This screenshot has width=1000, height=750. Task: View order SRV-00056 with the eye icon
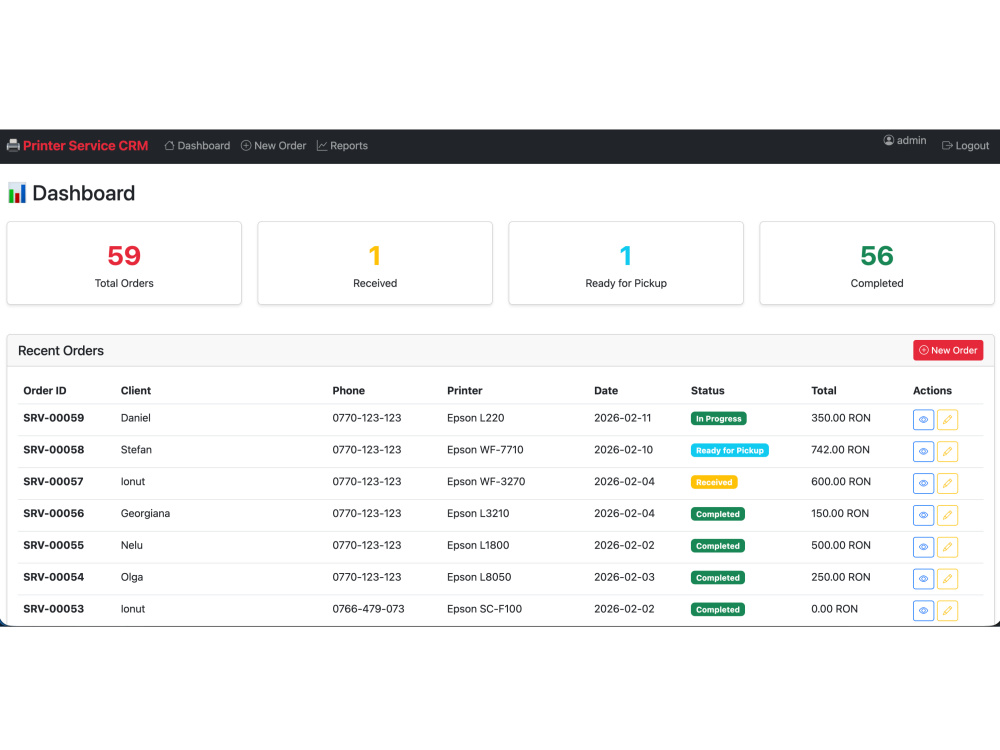click(923, 515)
